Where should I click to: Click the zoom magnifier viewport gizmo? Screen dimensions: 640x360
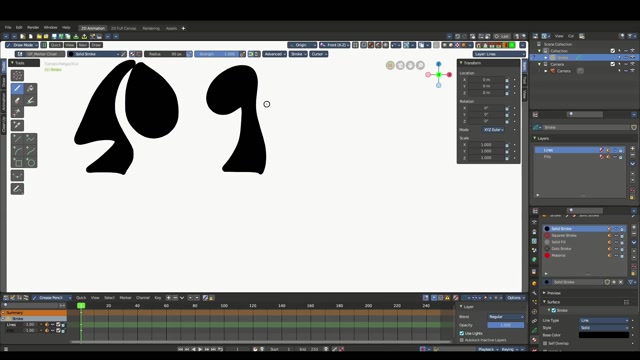coord(420,65)
